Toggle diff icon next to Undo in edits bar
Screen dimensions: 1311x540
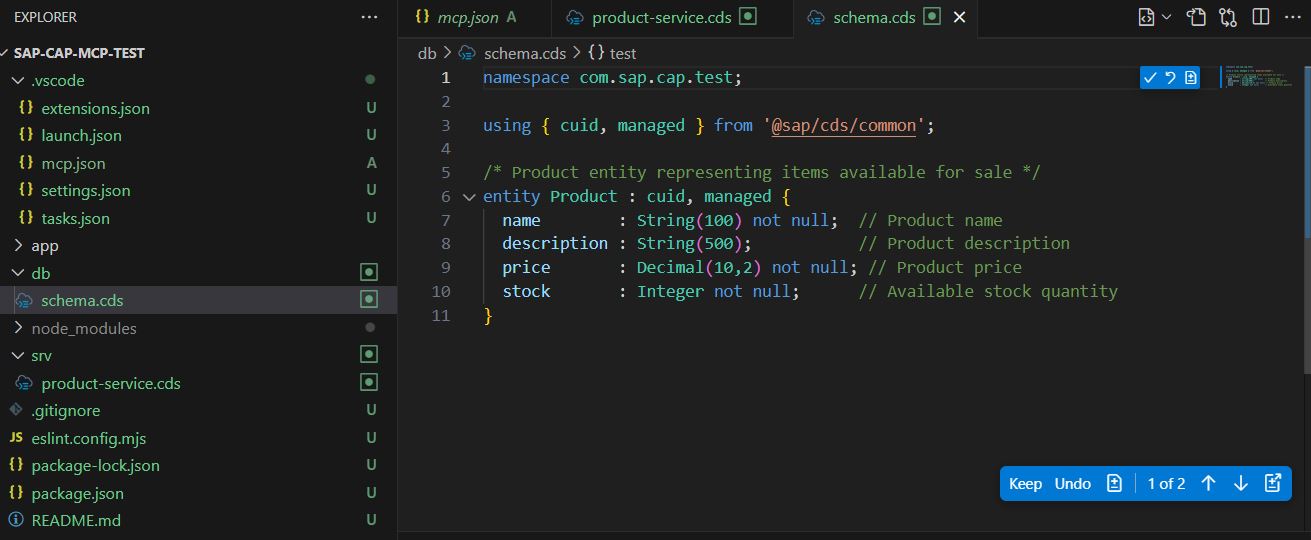coord(1114,484)
